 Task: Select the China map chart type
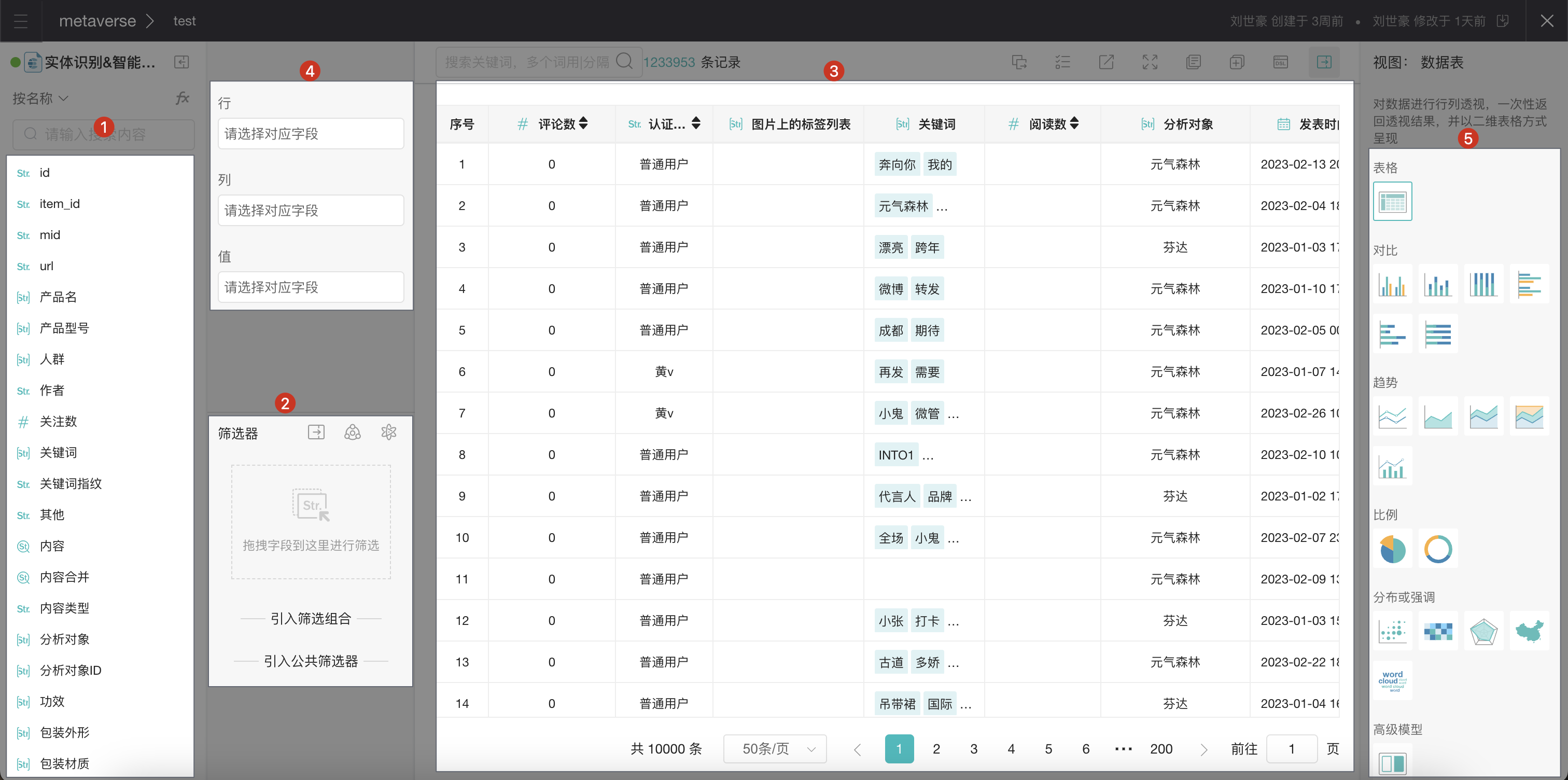pyautogui.click(x=1529, y=631)
